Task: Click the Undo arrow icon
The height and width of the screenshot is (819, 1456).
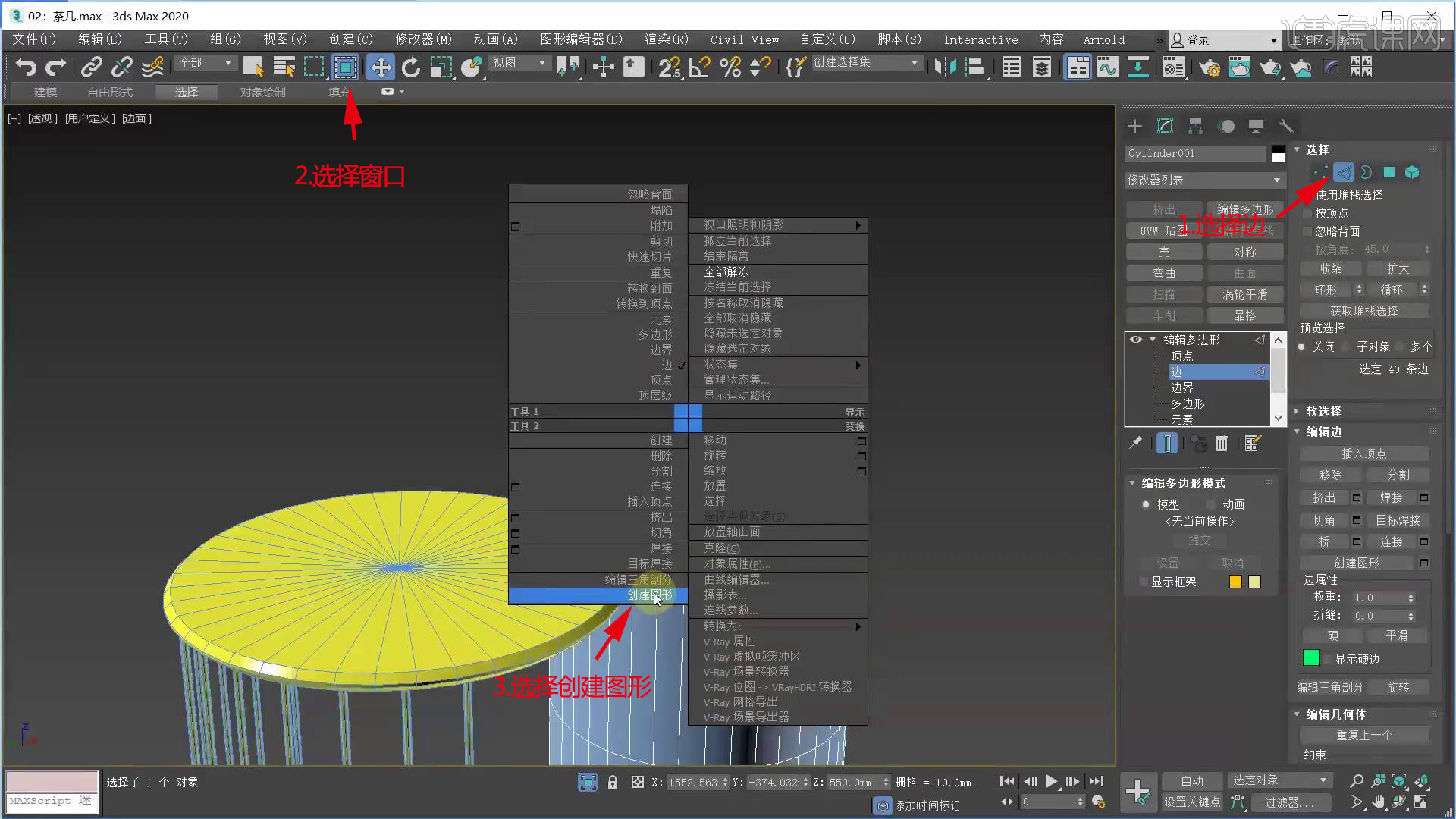Action: click(26, 67)
